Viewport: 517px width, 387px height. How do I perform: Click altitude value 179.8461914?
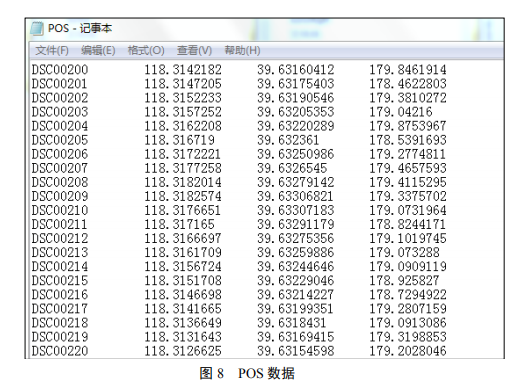[x=408, y=70]
